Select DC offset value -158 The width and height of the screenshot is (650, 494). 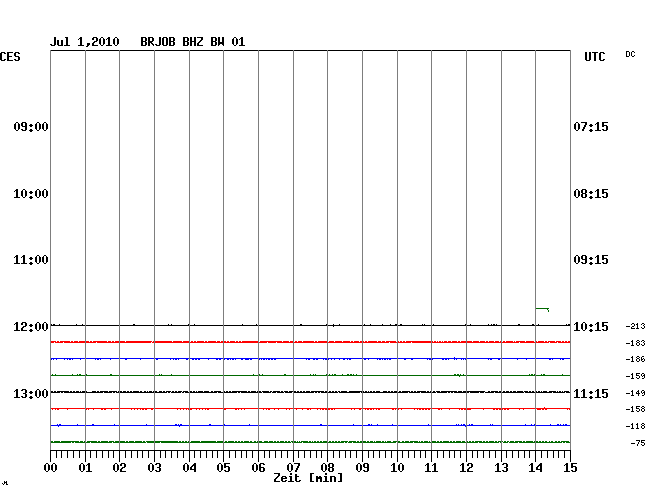coord(635,409)
